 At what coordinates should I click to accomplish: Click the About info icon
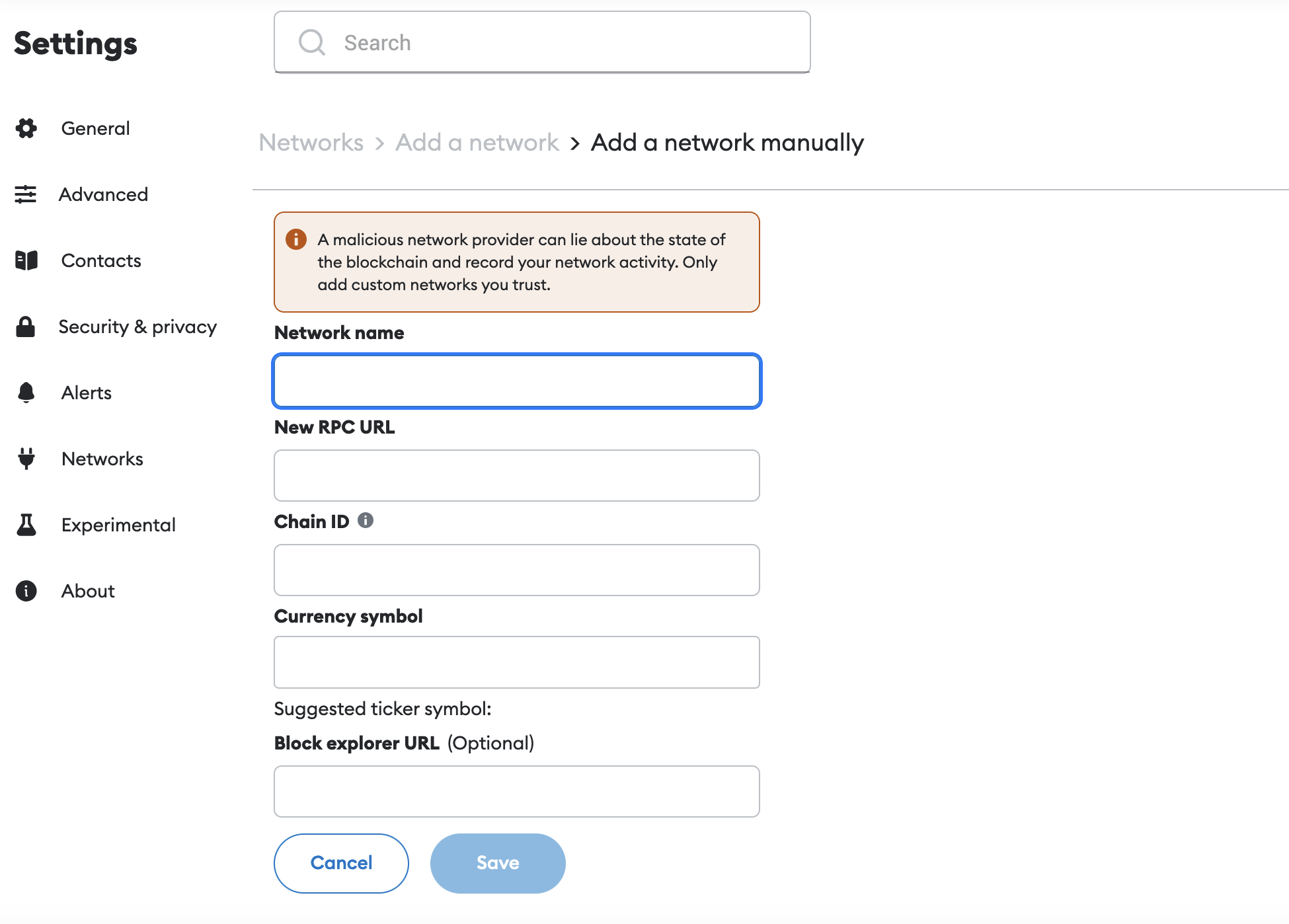click(26, 591)
